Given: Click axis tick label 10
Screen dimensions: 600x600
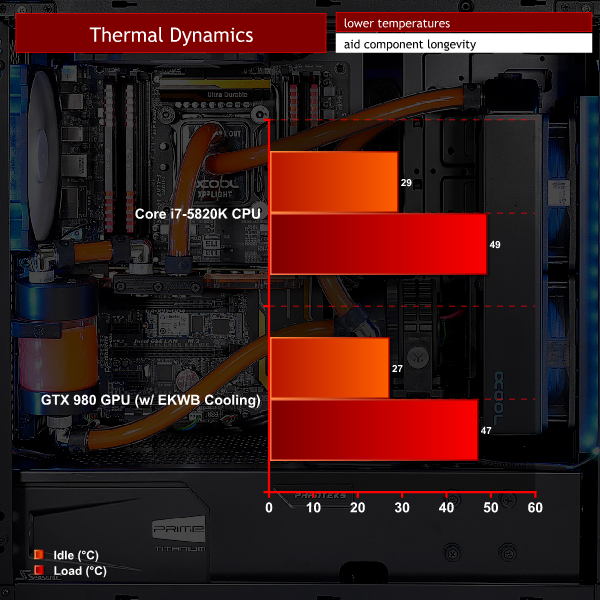Looking at the screenshot, I should pyautogui.click(x=313, y=507).
